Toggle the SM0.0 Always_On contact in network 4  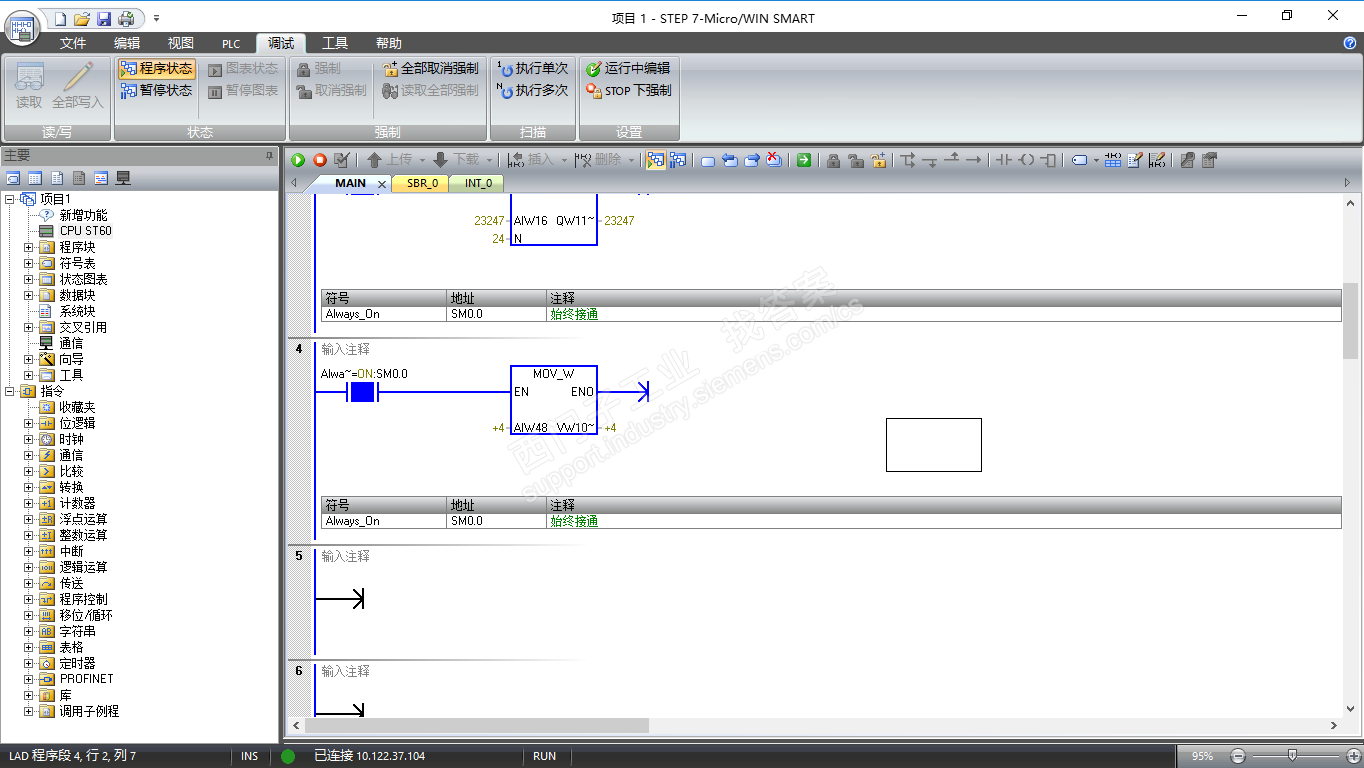(362, 393)
